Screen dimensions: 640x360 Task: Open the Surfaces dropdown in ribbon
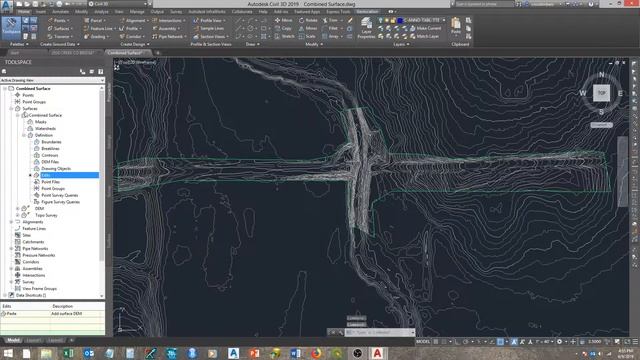(60, 29)
